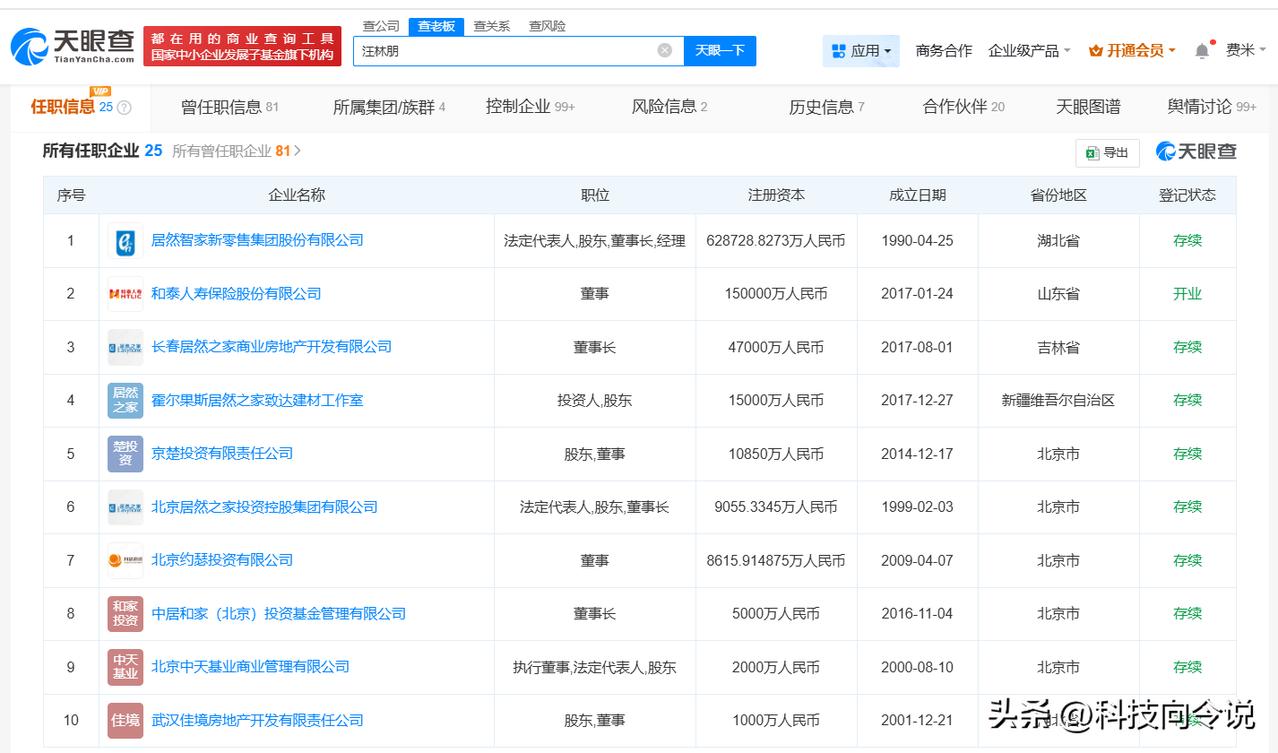Click the 开业 status in 和泰人寿 row
Image resolution: width=1278 pixels, height=753 pixels.
coord(1187,294)
